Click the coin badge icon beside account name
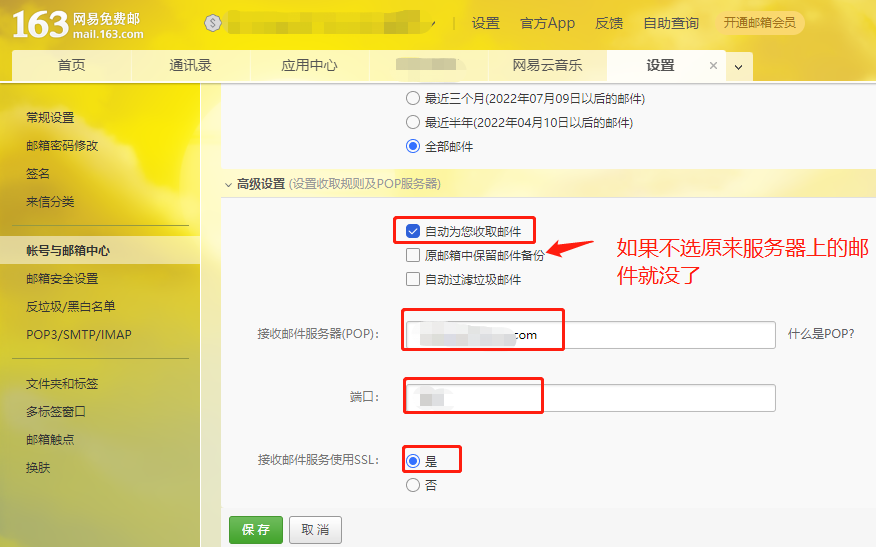876x547 pixels. (212, 23)
